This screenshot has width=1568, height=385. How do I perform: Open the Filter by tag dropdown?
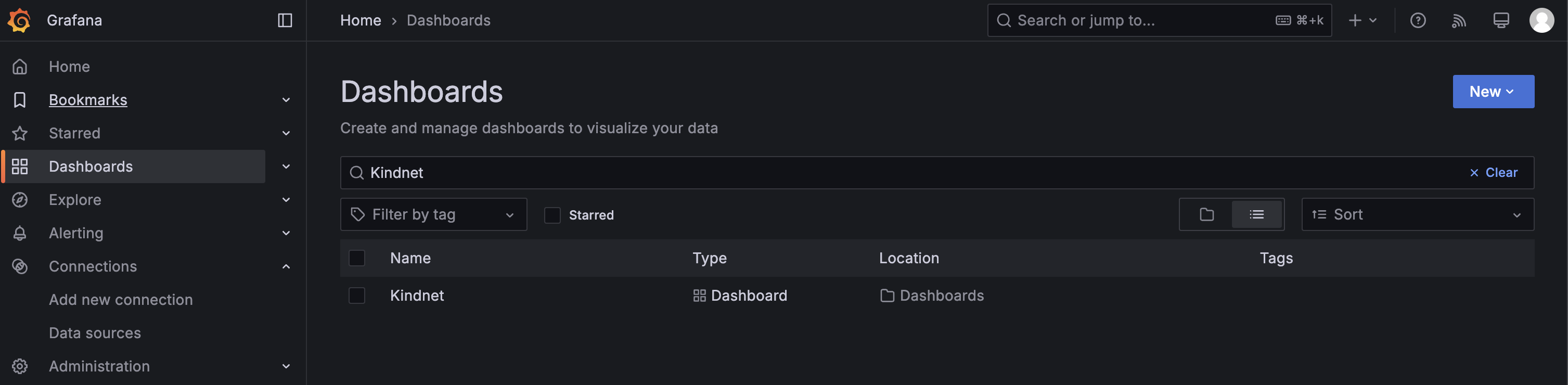pos(433,214)
